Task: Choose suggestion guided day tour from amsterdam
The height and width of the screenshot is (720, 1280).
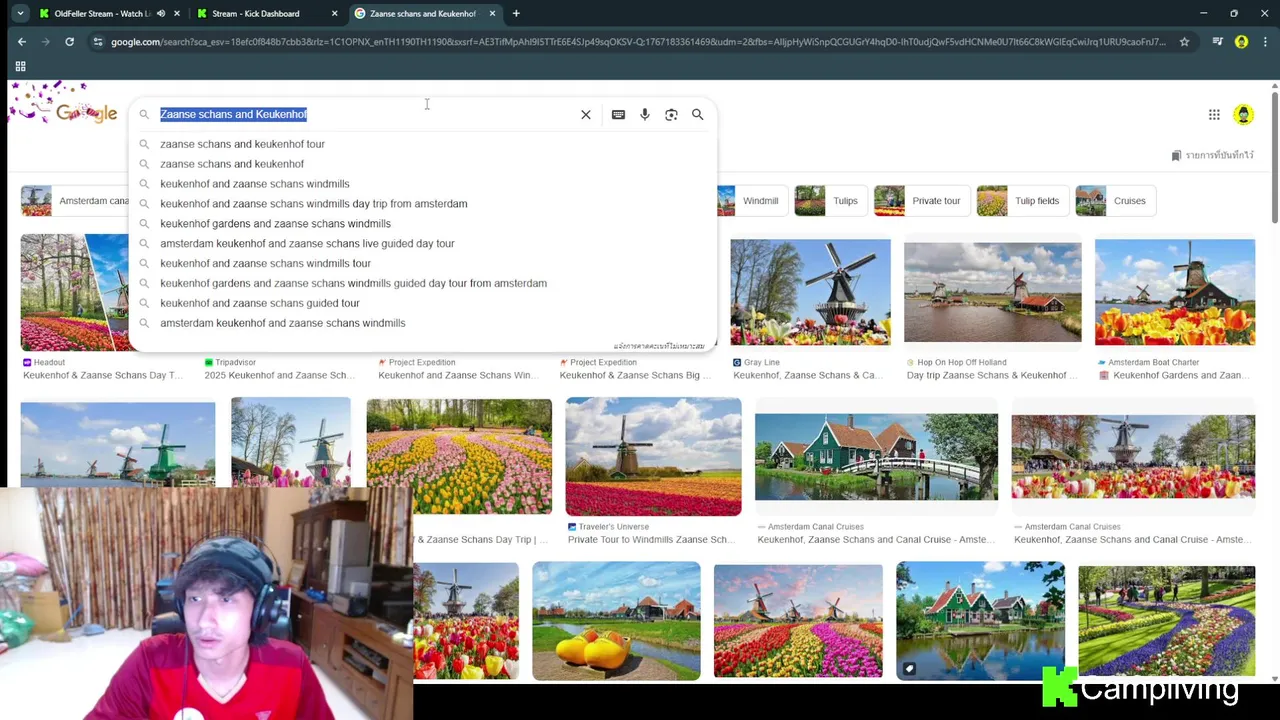Action: coord(353,283)
